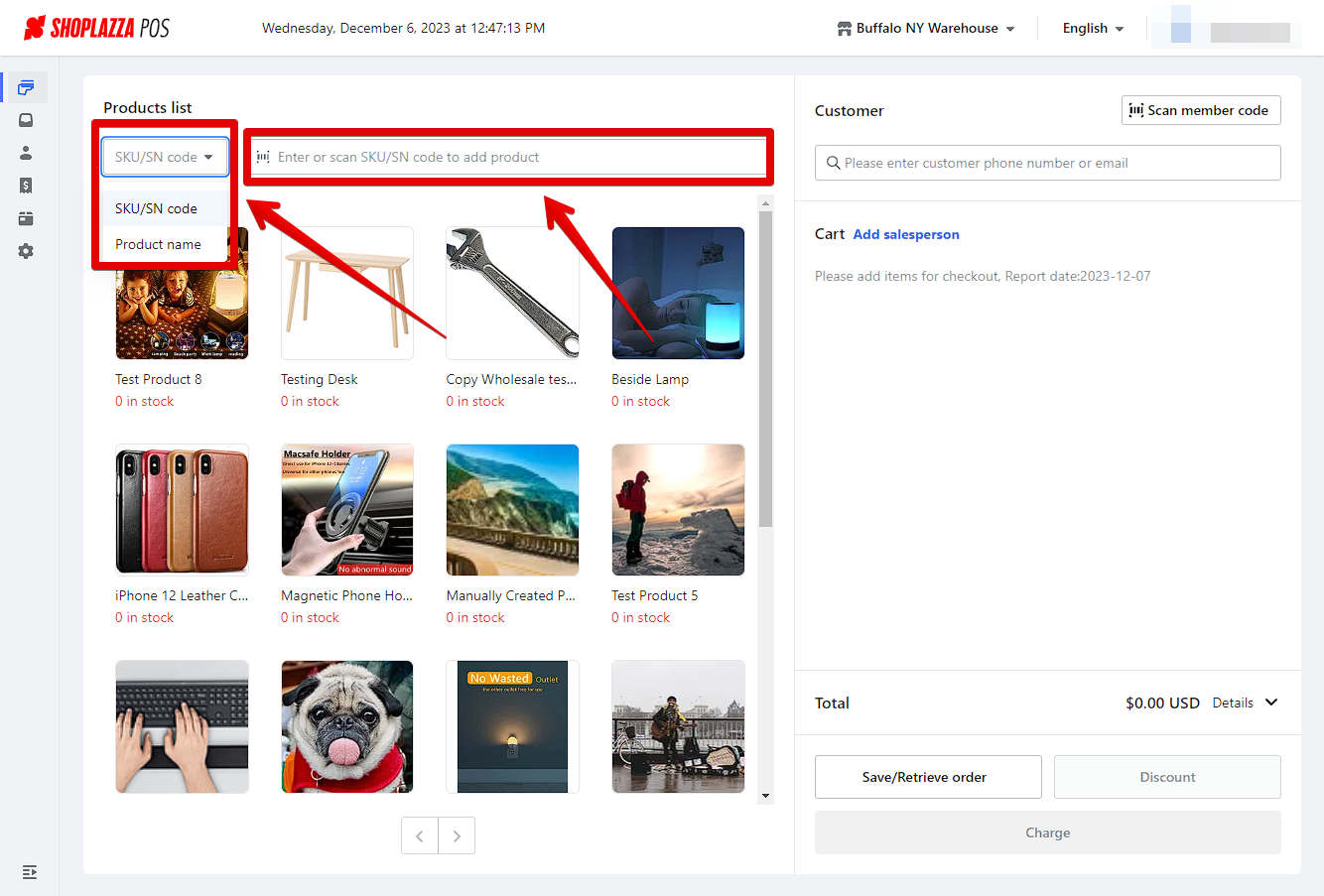Viewport: 1324px width, 896px height.
Task: Open the customers person icon in sidebar
Action: click(x=26, y=153)
